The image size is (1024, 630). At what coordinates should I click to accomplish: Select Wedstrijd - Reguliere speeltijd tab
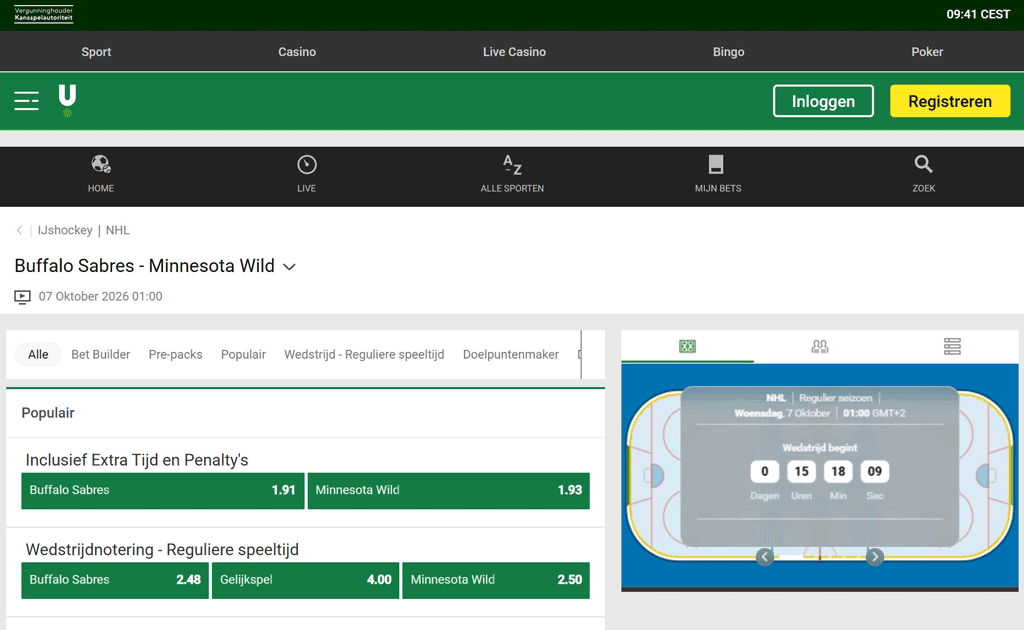364,354
